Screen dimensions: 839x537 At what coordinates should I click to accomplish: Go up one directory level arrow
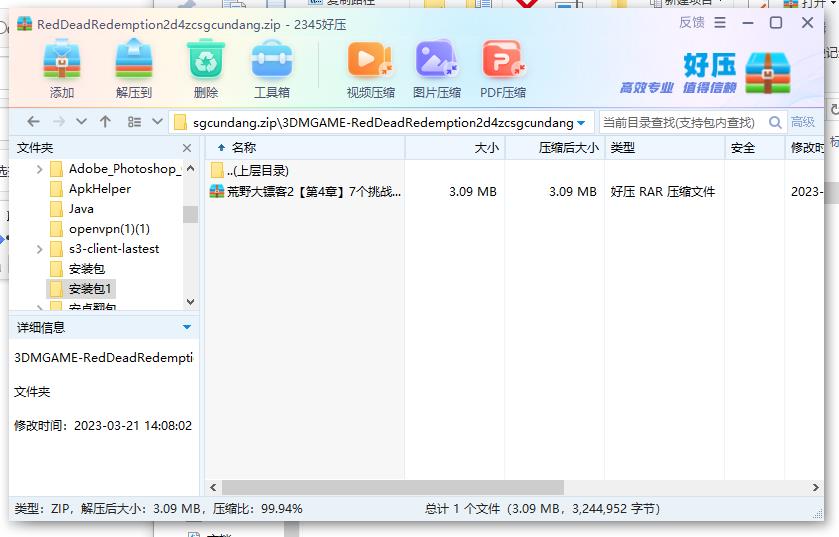pos(105,122)
